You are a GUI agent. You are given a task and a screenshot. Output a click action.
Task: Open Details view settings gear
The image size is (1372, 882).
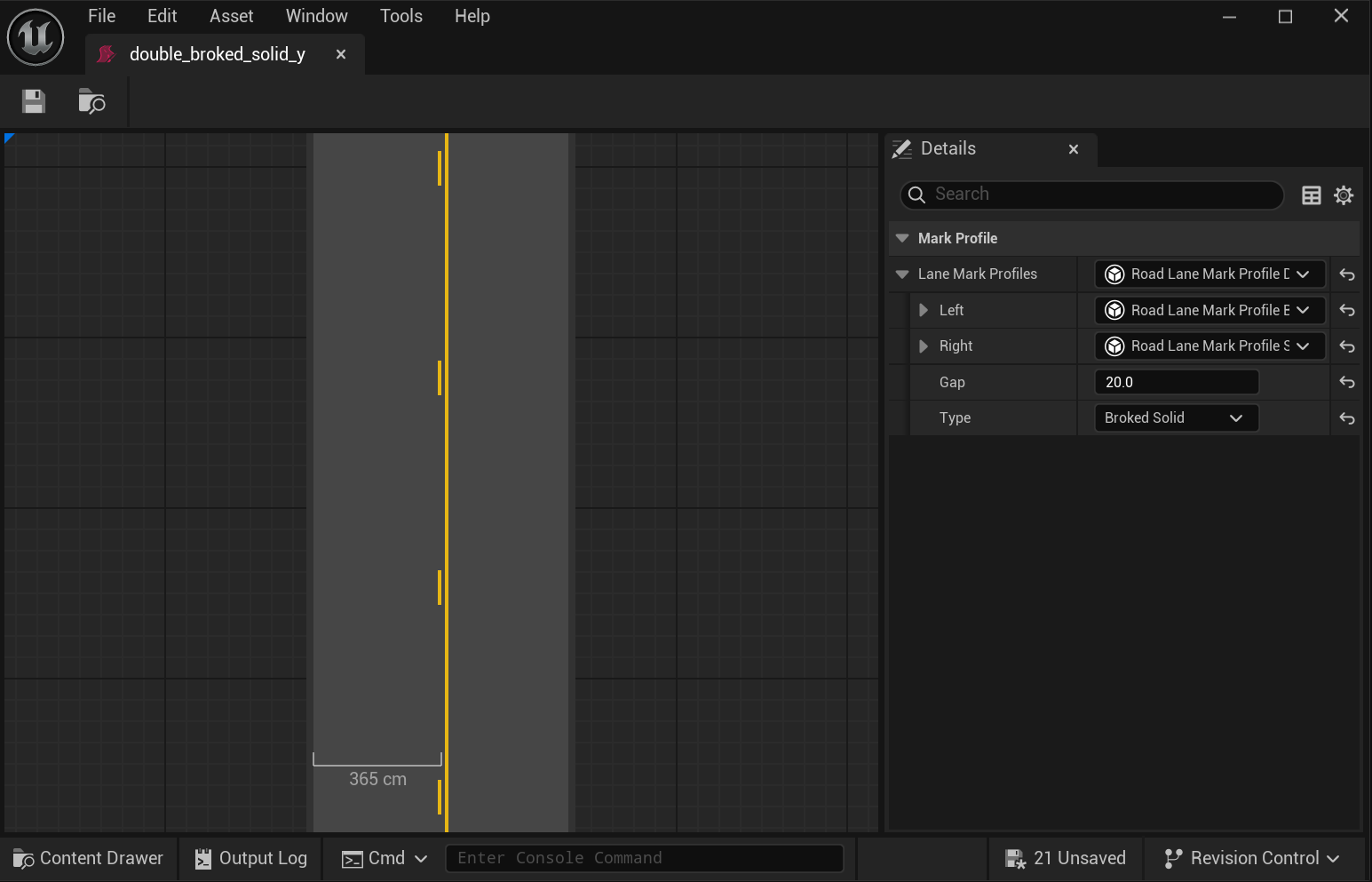tap(1344, 195)
